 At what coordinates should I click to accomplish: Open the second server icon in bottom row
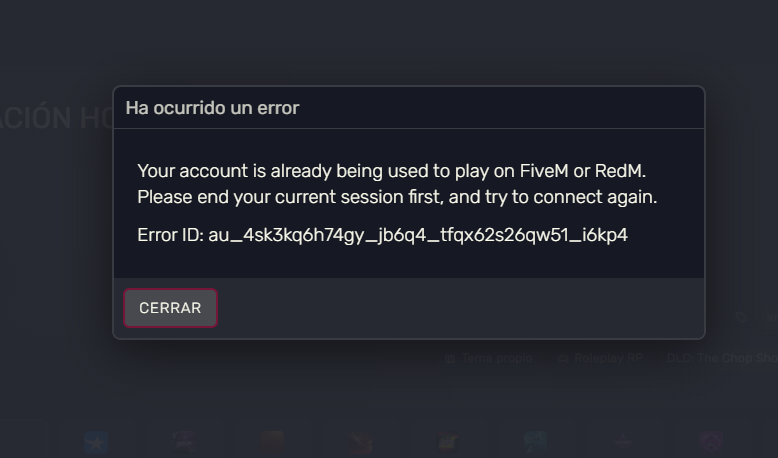tap(184, 442)
